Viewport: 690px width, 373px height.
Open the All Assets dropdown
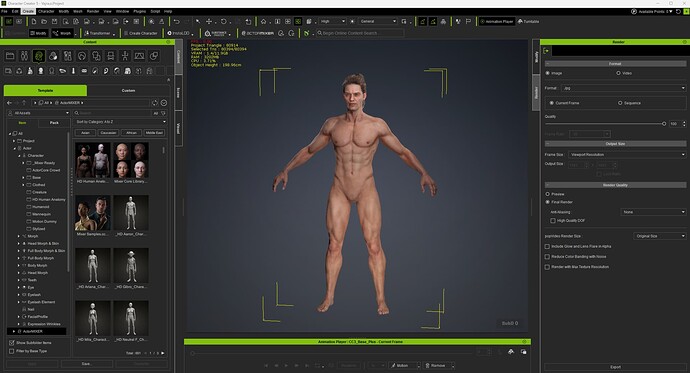click(x=39, y=113)
